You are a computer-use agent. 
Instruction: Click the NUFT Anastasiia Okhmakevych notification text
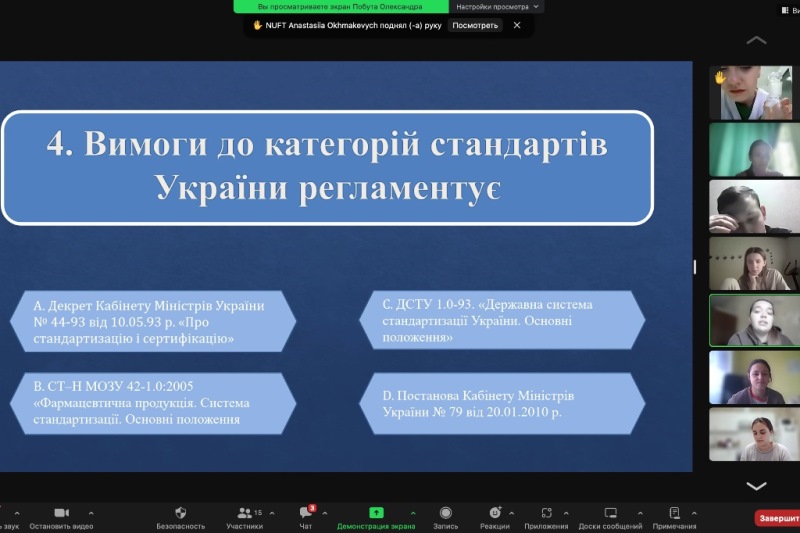point(353,25)
